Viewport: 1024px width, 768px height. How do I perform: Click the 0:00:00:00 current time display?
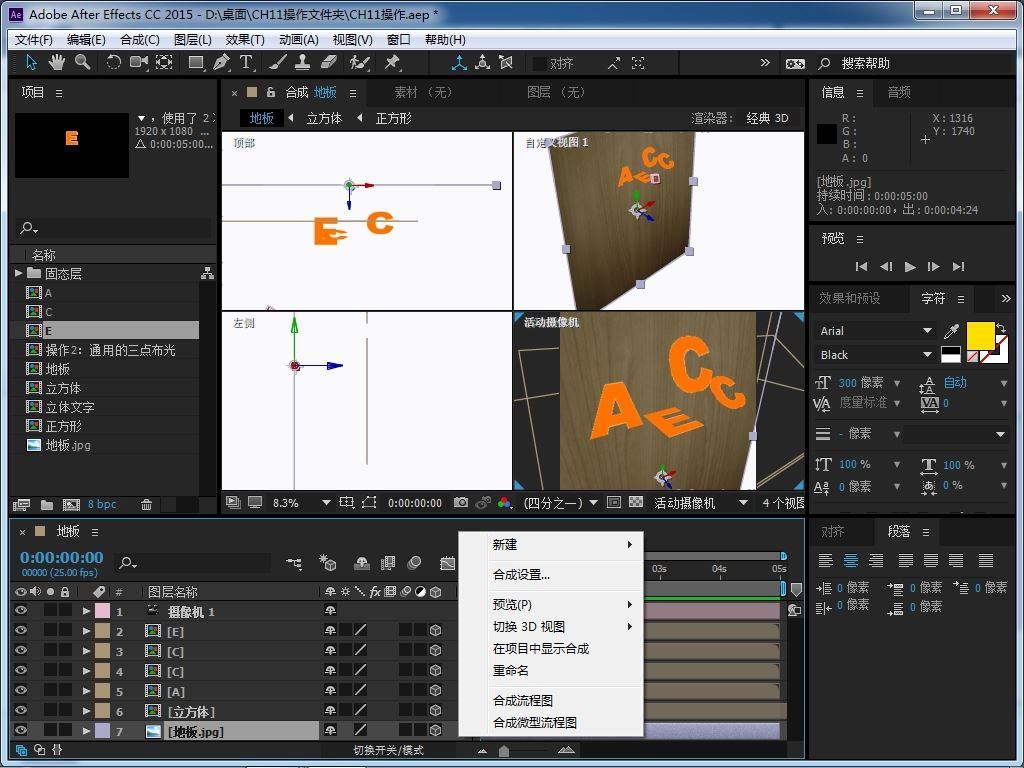tap(61, 558)
